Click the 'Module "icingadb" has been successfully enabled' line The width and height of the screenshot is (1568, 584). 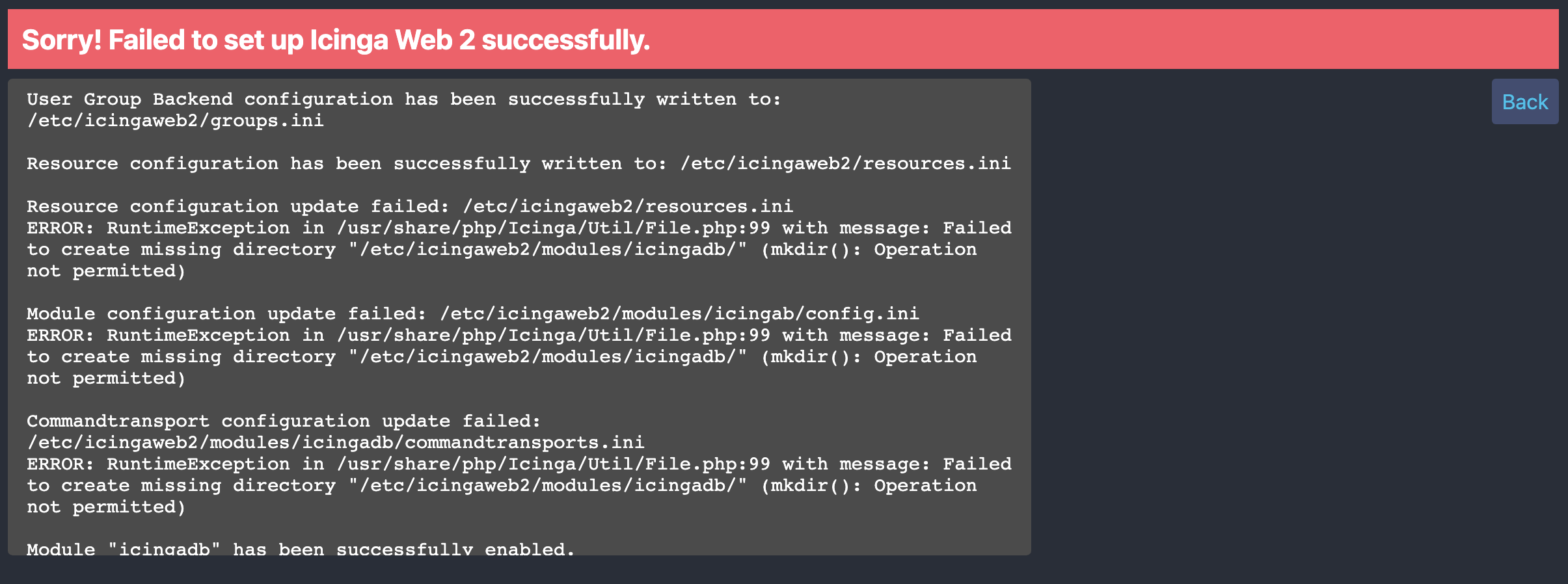[x=301, y=550]
